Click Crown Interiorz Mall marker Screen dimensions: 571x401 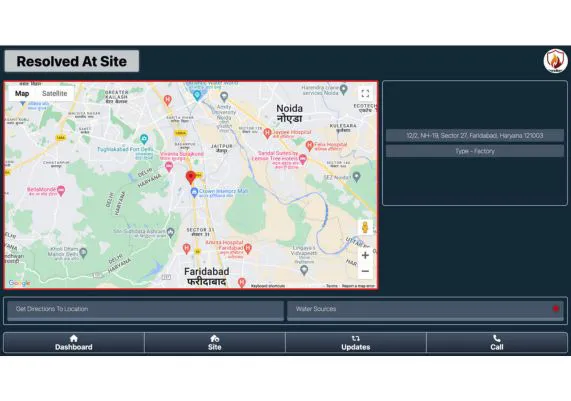194,193
